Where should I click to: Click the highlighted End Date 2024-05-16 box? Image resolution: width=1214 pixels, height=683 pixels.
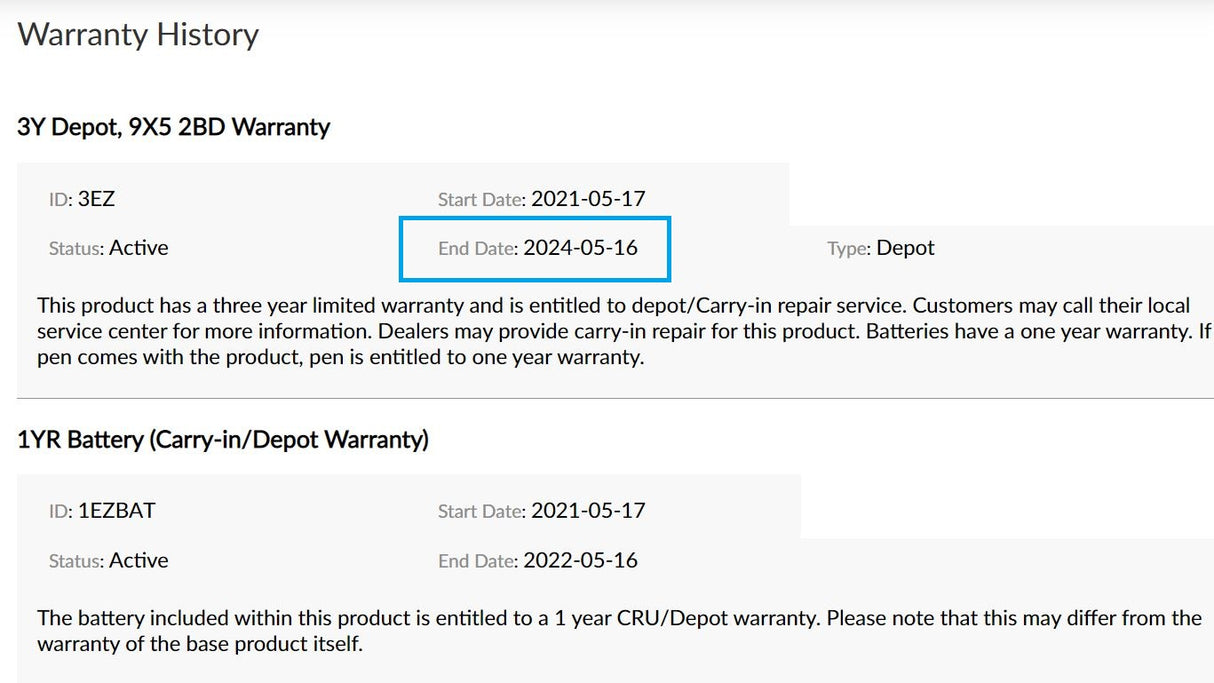point(535,248)
